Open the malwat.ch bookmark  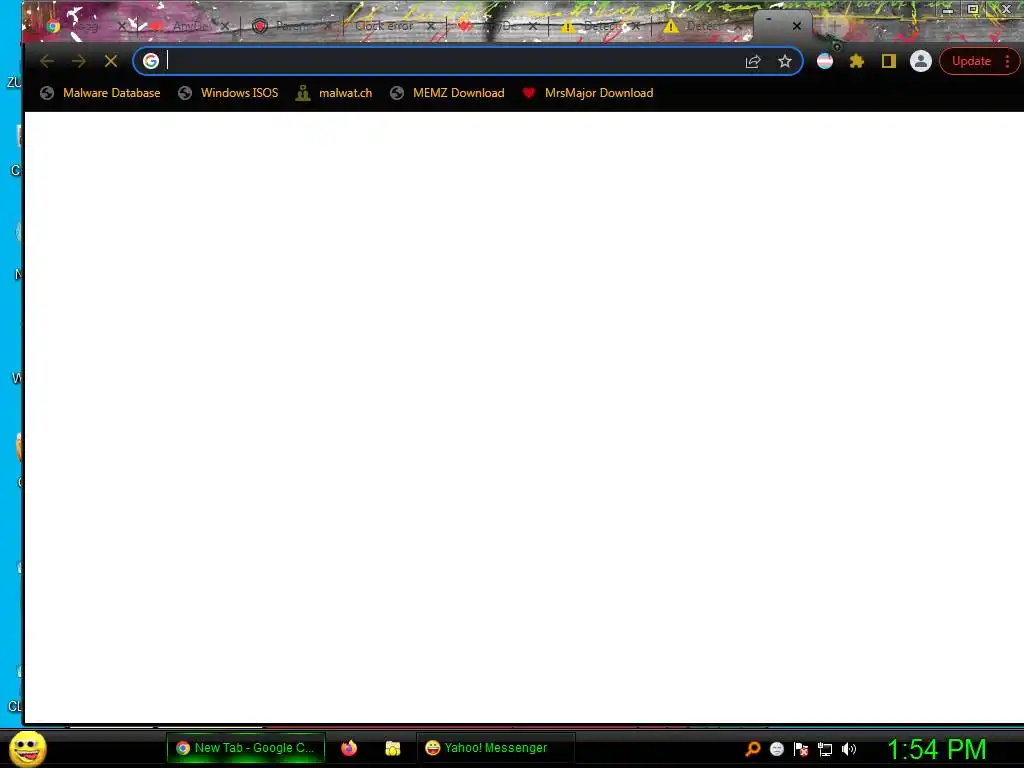pos(334,93)
